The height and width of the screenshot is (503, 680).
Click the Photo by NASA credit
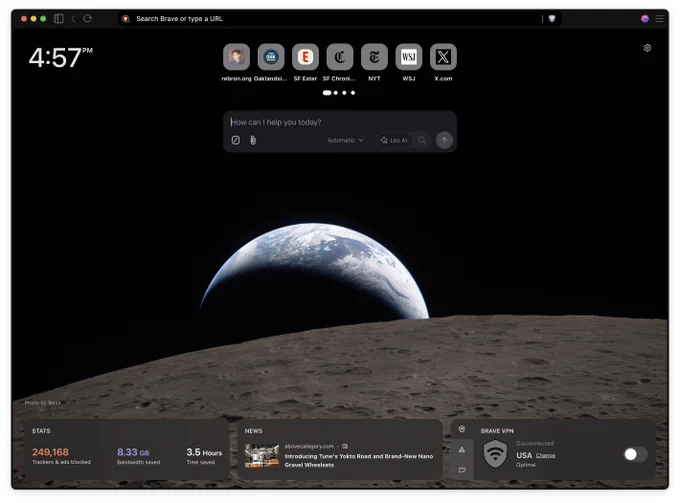pos(42,403)
